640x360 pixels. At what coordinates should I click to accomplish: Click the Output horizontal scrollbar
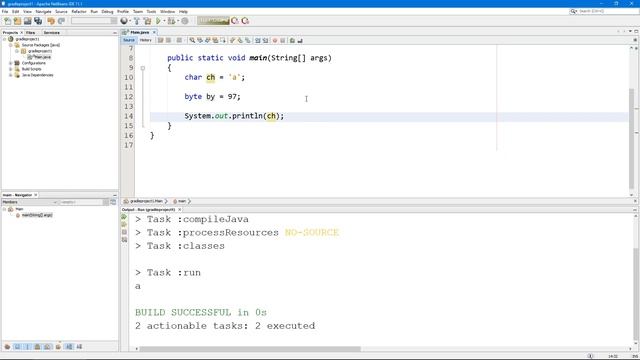250,349
